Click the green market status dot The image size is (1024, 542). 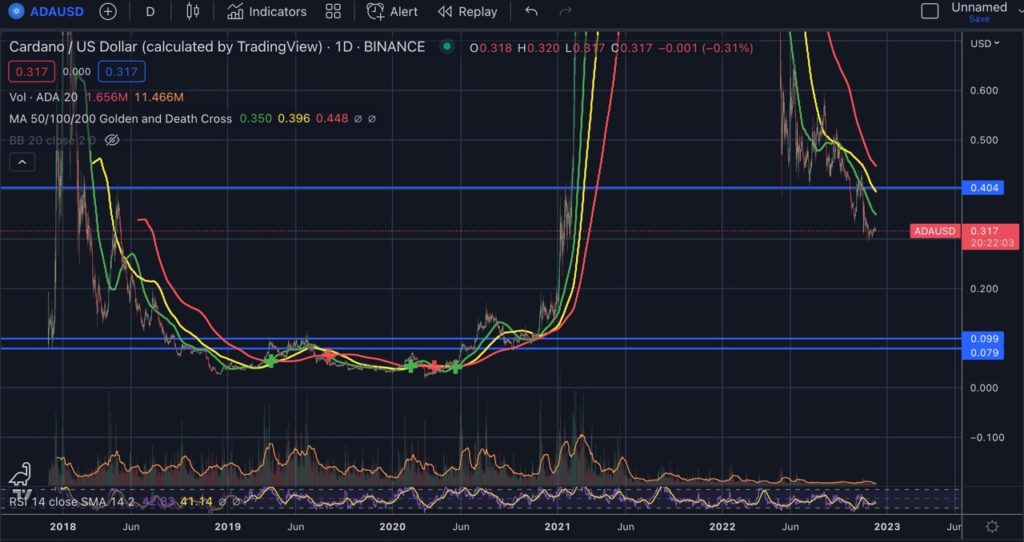coord(446,47)
